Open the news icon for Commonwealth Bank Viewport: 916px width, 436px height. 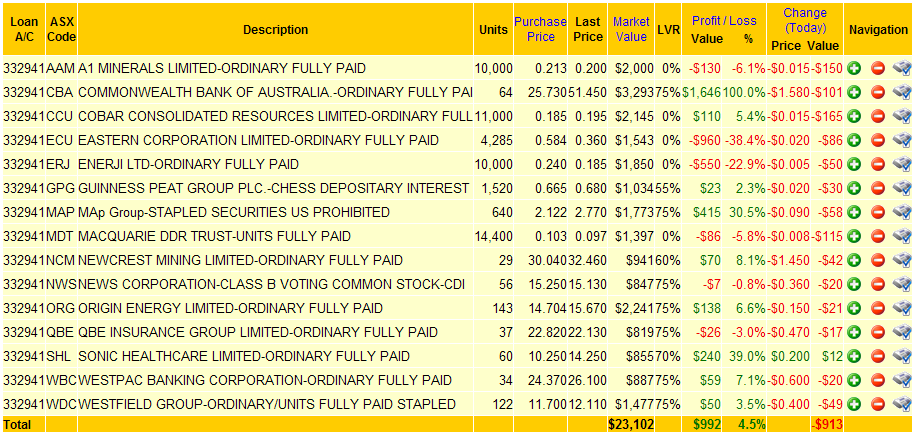(x=903, y=92)
